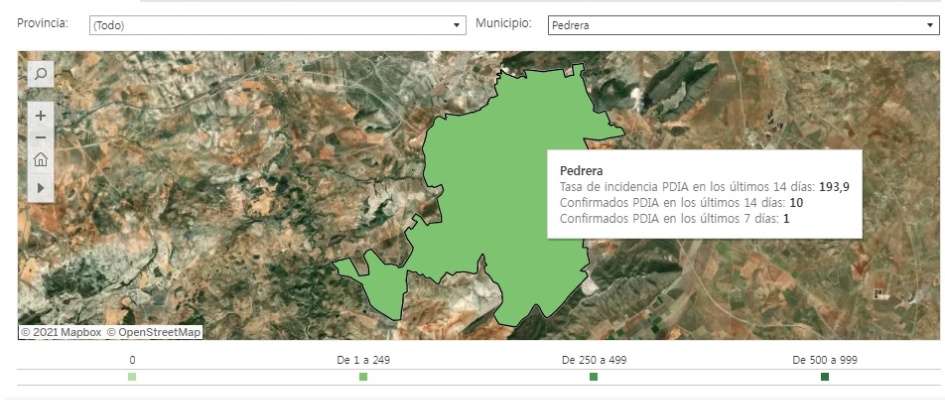The image size is (945, 400).
Task: Click the 'De 1 a 249' legend label
Action: point(363,359)
